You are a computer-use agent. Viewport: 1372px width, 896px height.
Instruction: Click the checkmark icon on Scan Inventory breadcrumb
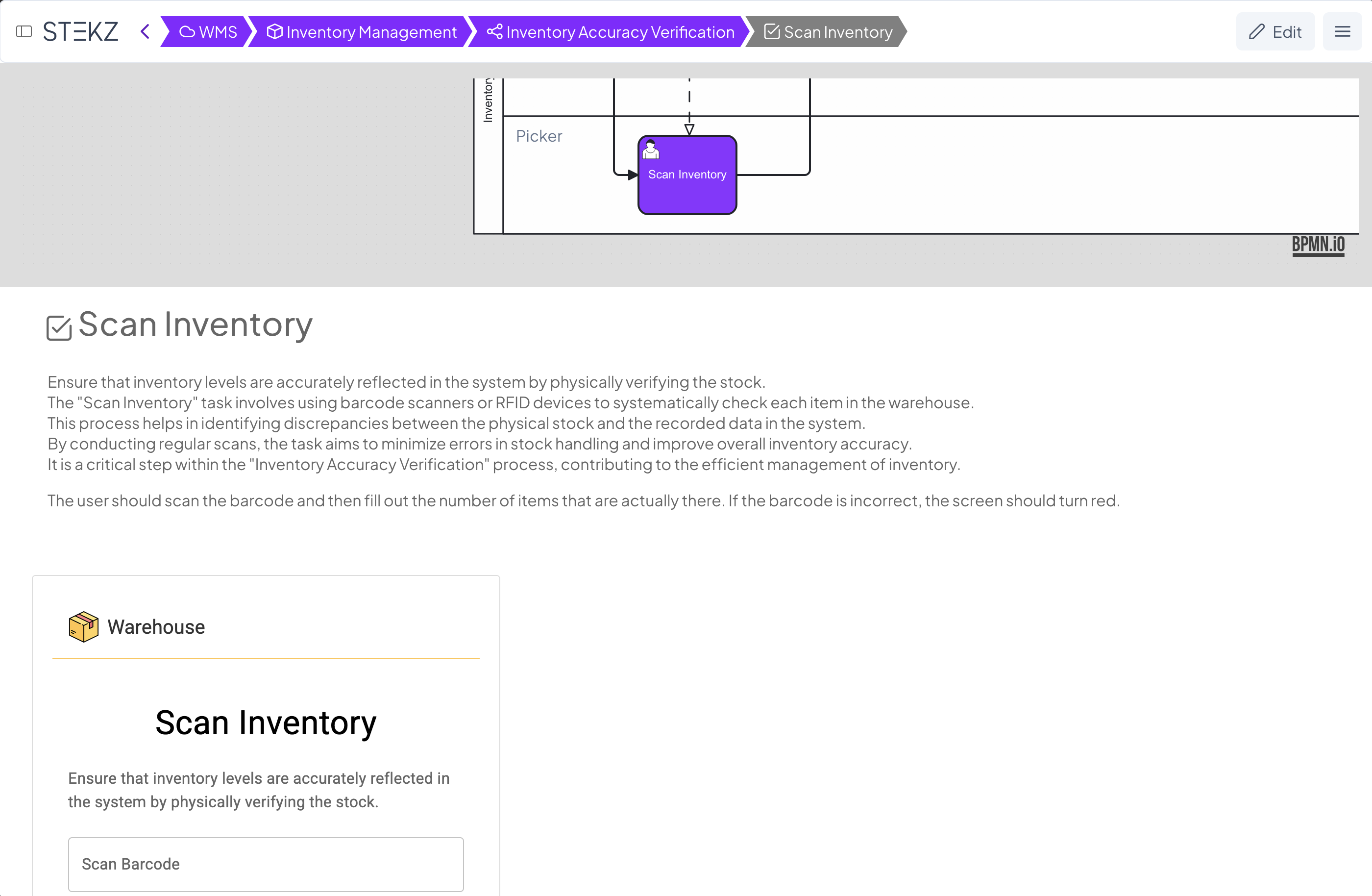point(771,32)
